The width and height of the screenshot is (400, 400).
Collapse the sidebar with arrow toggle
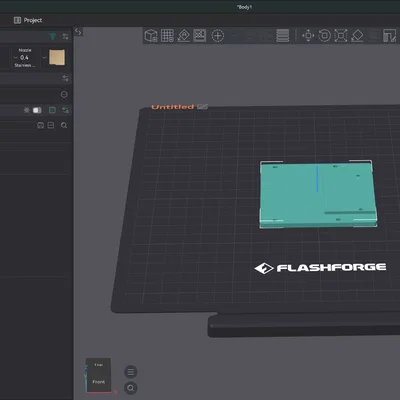tap(78, 32)
